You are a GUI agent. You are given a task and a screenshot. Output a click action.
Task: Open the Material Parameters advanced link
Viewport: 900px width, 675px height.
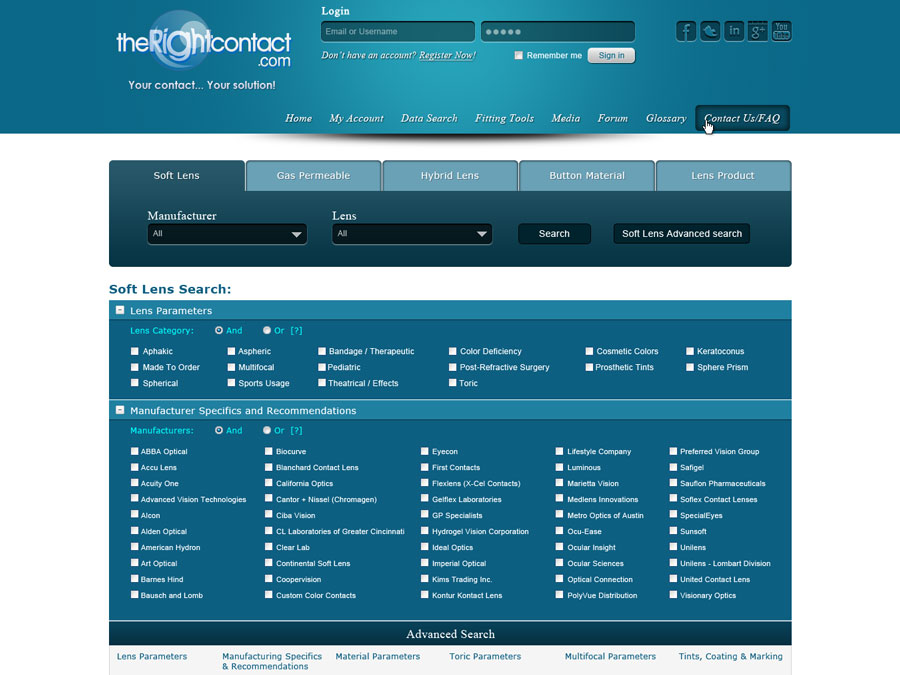378,656
